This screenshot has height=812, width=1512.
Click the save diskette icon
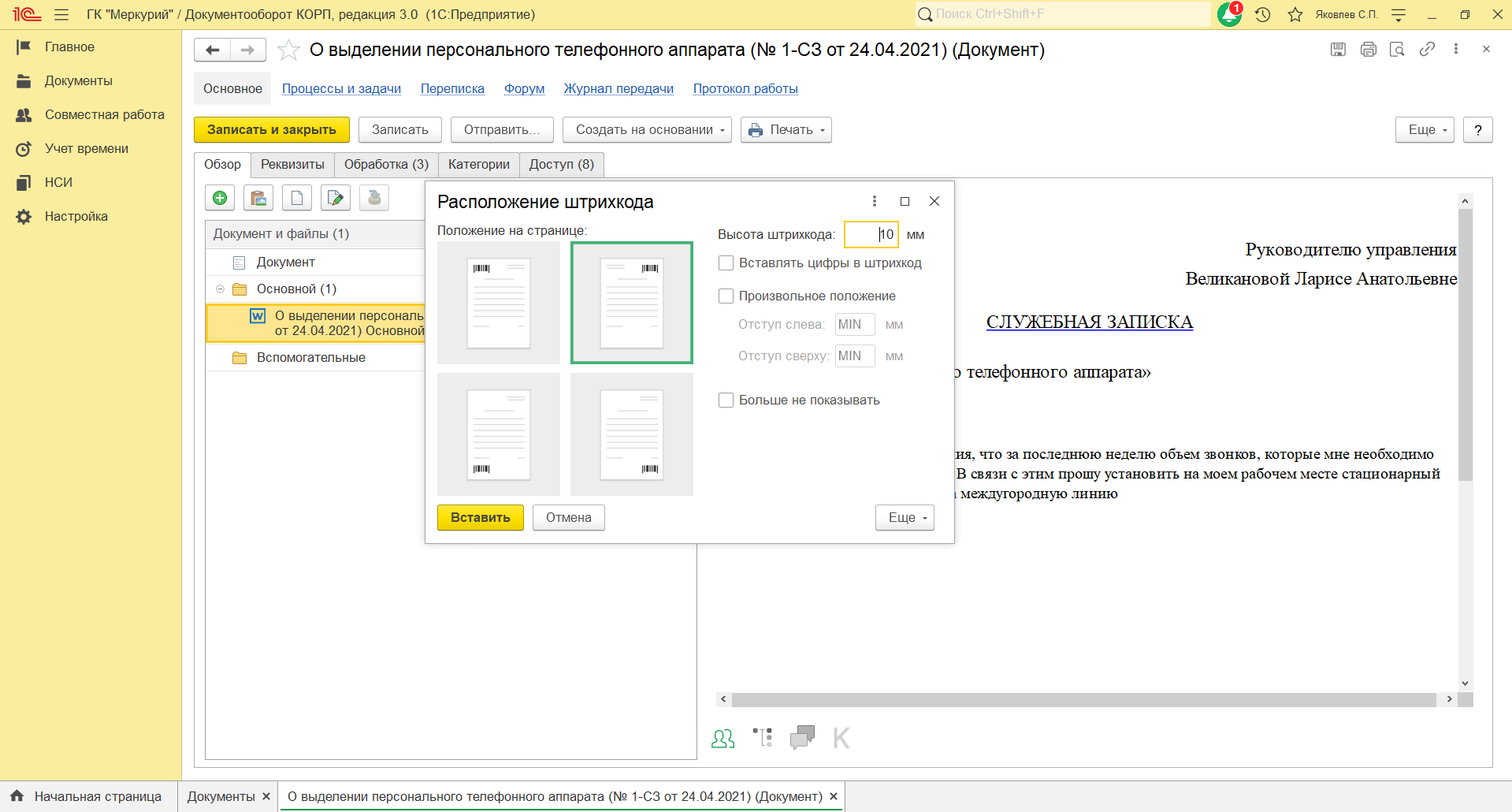1338,49
